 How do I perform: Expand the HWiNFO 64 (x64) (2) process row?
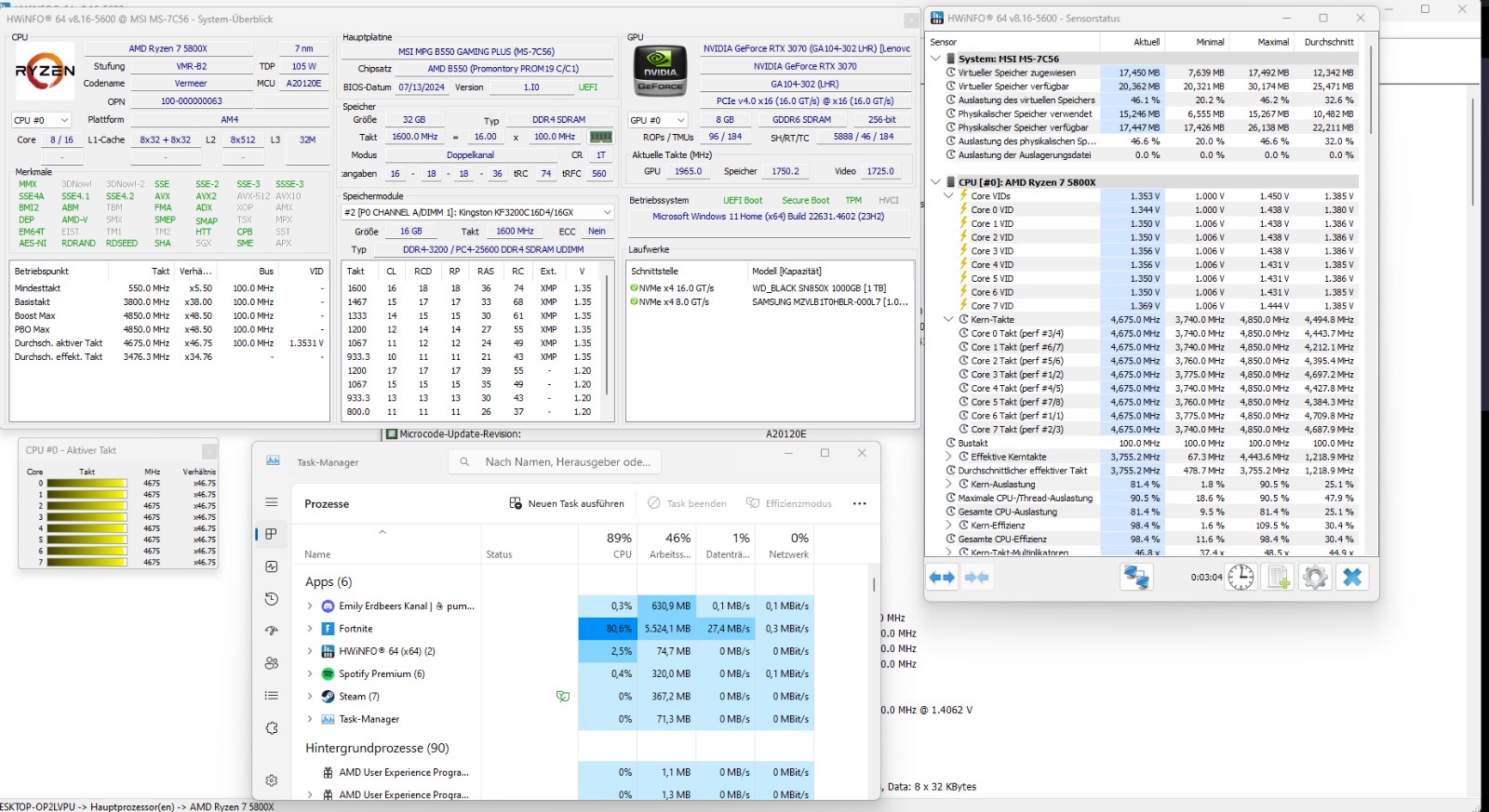coord(310,651)
